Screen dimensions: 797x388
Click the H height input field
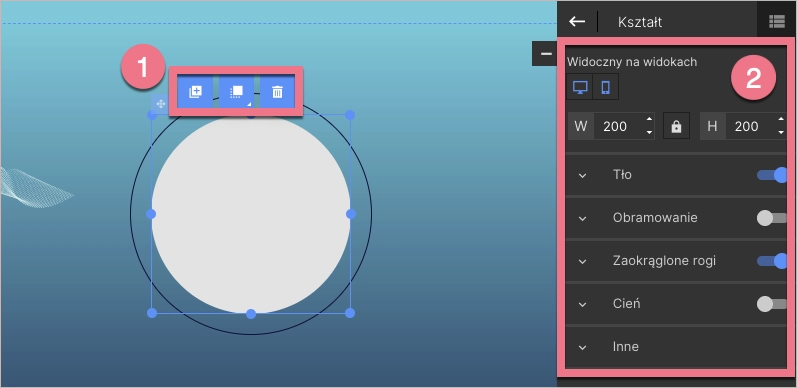tap(751, 126)
